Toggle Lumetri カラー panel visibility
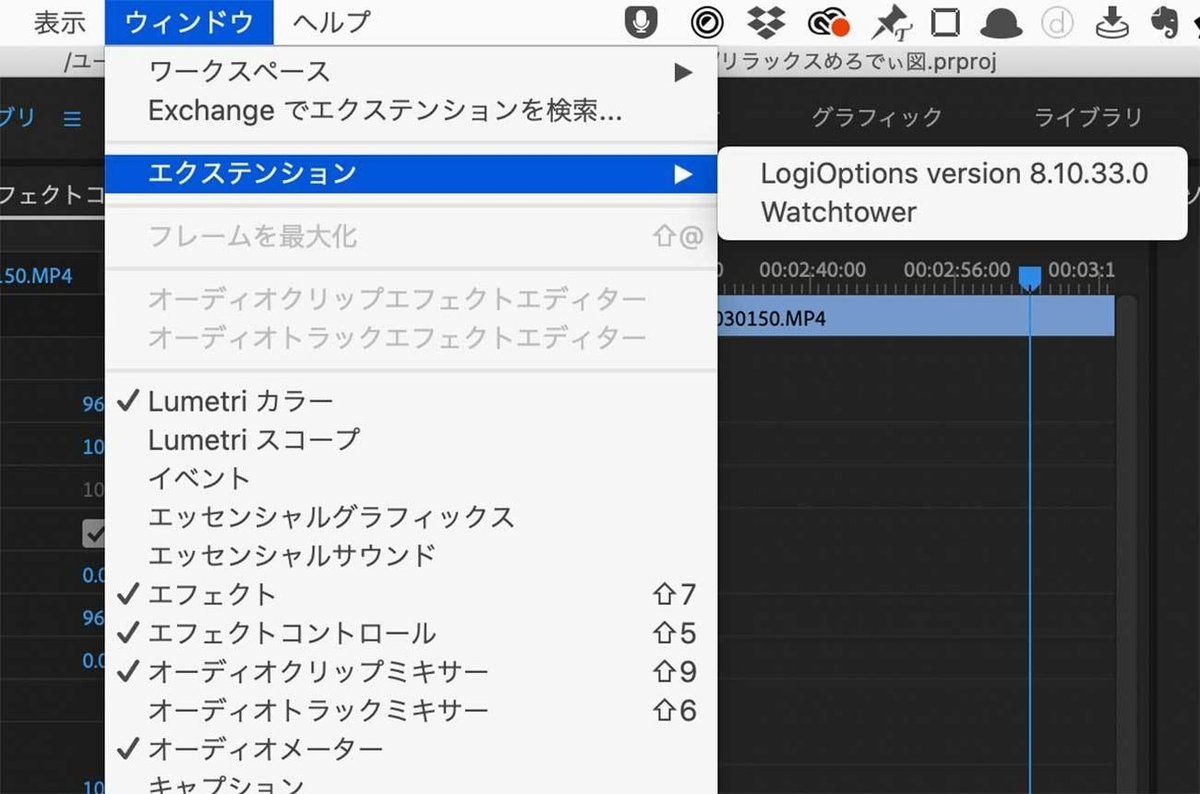This screenshot has width=1200, height=794. point(239,401)
